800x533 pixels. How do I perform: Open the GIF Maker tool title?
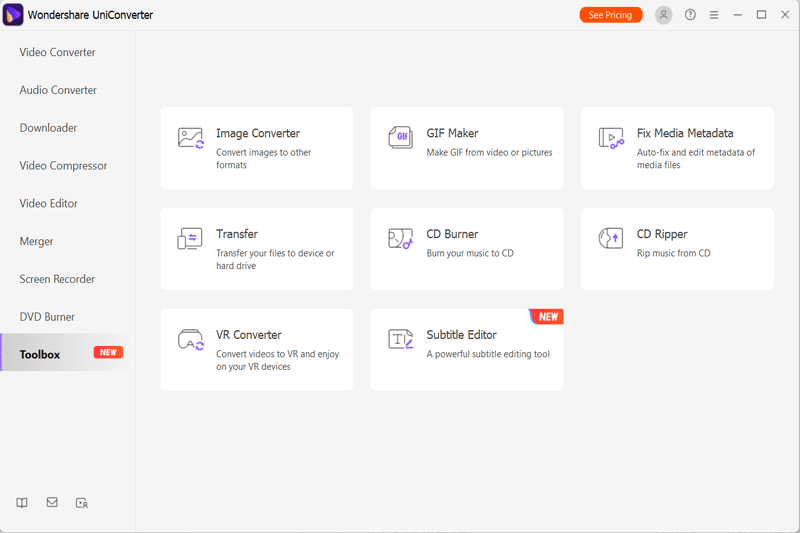(452, 133)
